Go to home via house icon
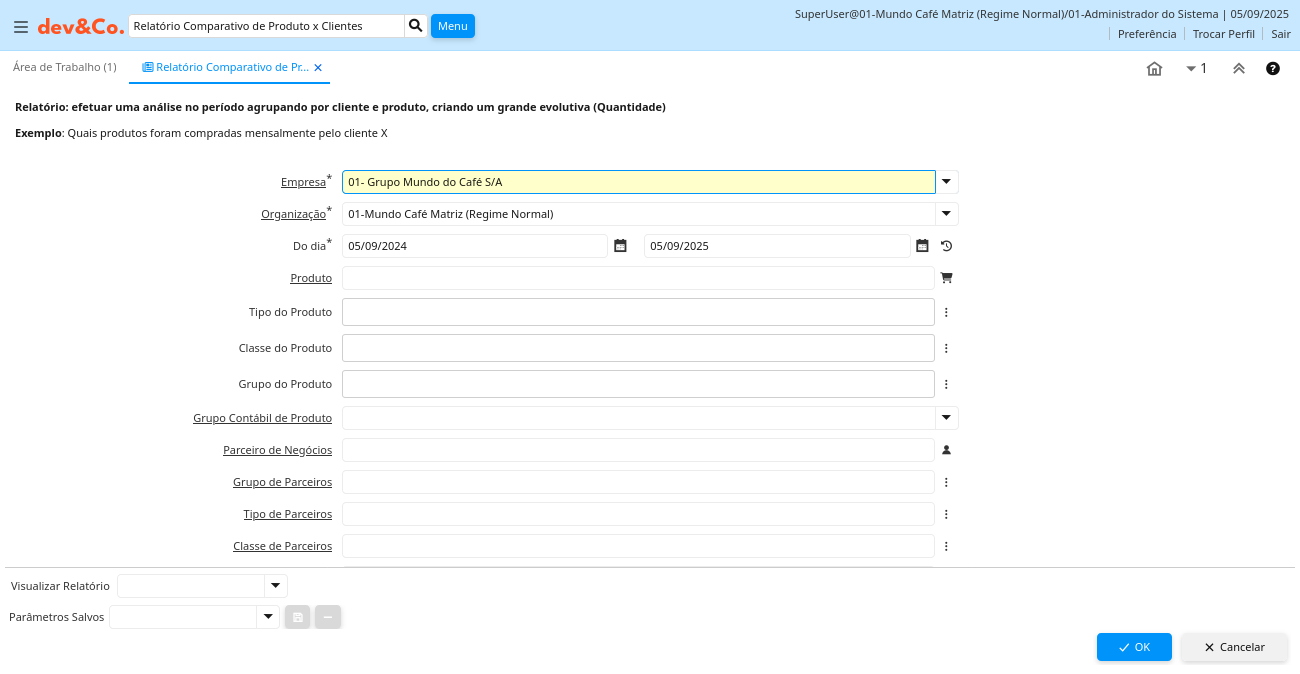 1154,69
